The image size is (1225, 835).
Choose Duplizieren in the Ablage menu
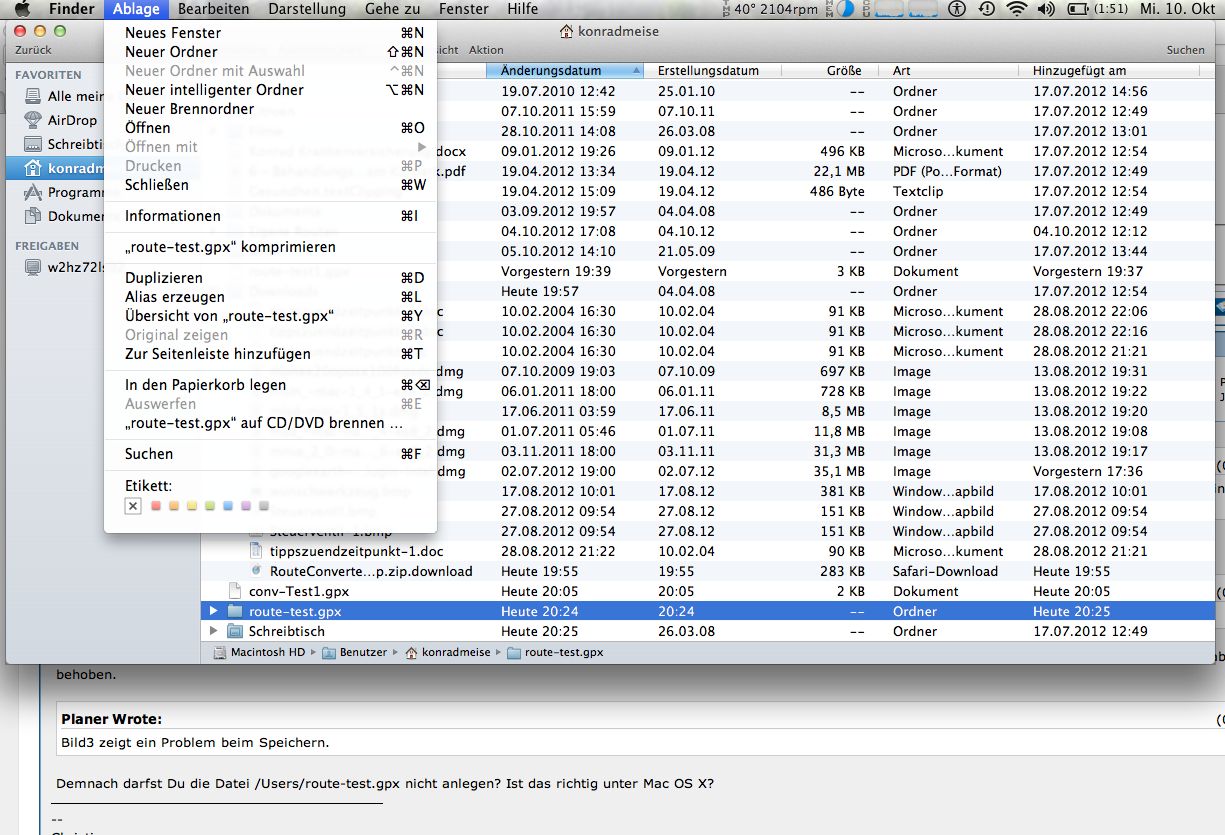(164, 278)
